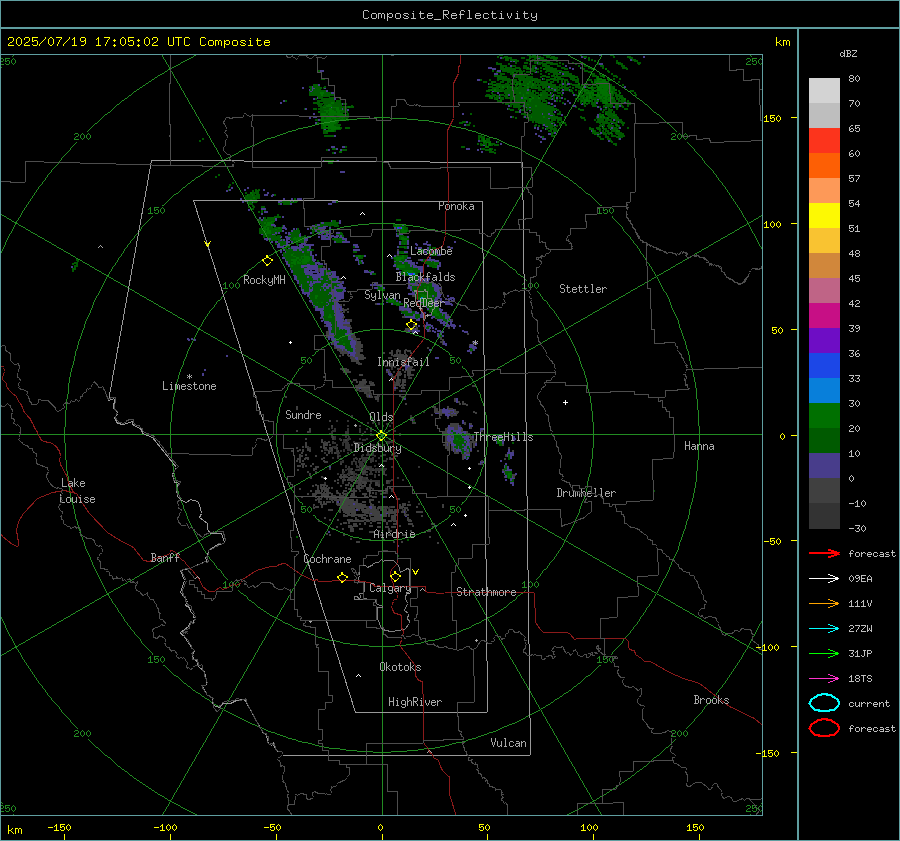
Task: Click the Airdrie label
Action: click(394, 534)
